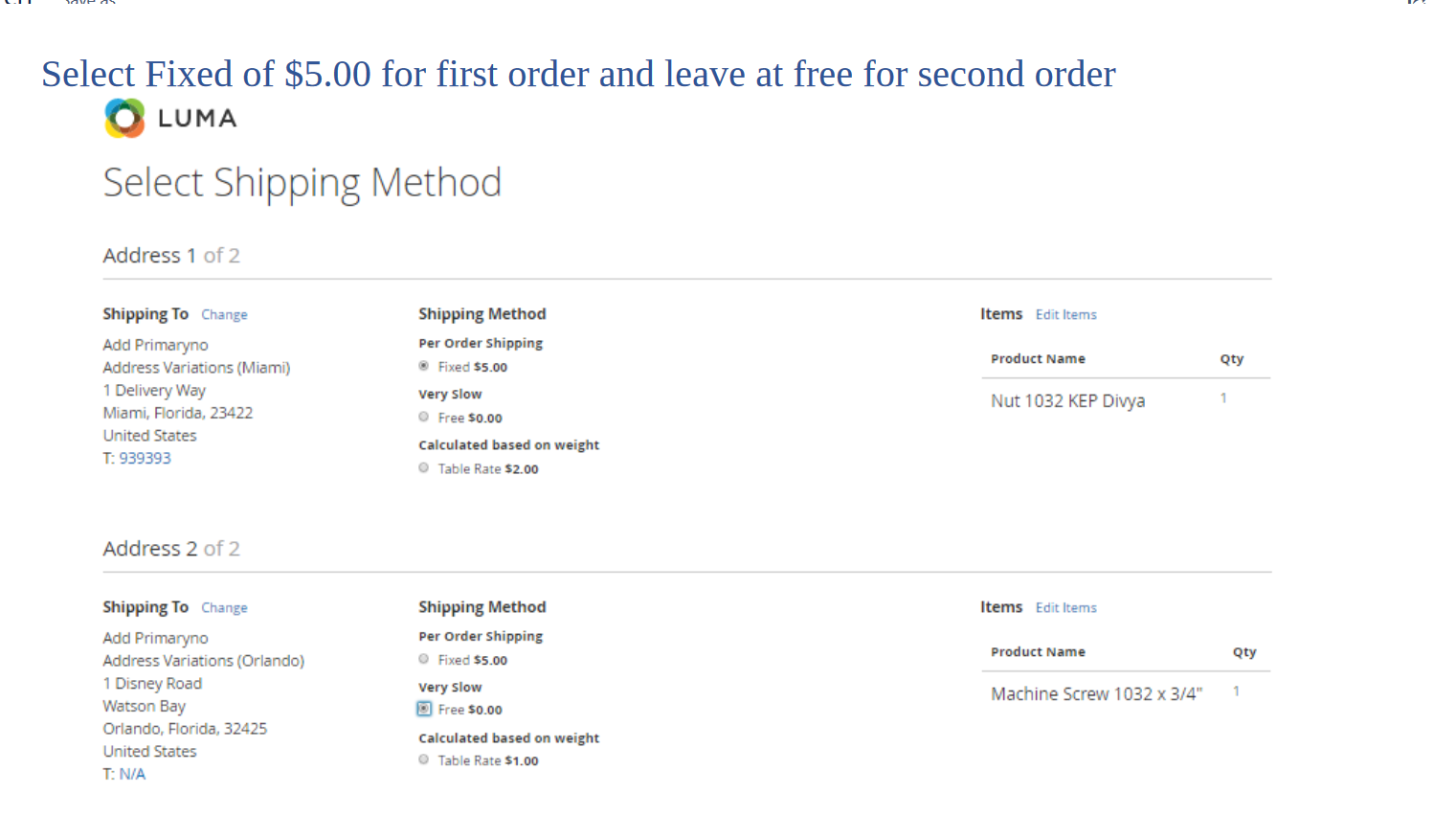Select Fixed $5.00 shipping for Address 1
This screenshot has width=1456, height=816.
point(423,365)
